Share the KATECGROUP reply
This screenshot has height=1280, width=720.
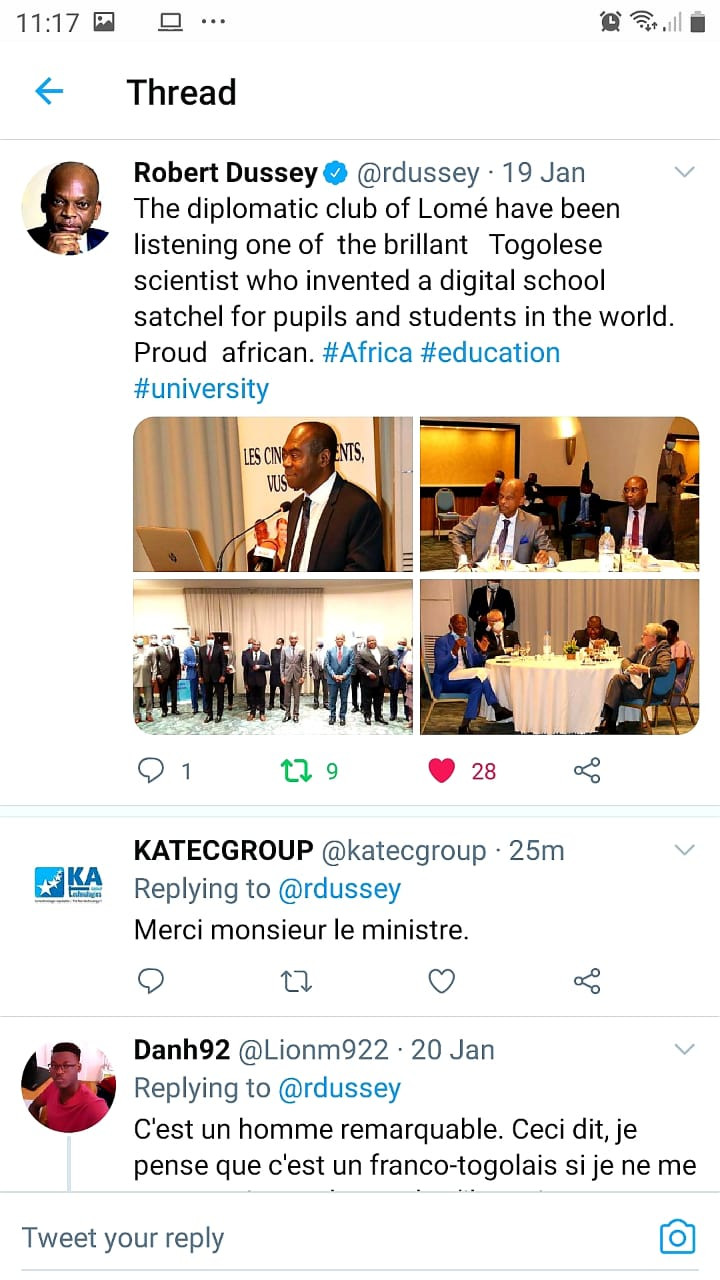[x=587, y=981]
